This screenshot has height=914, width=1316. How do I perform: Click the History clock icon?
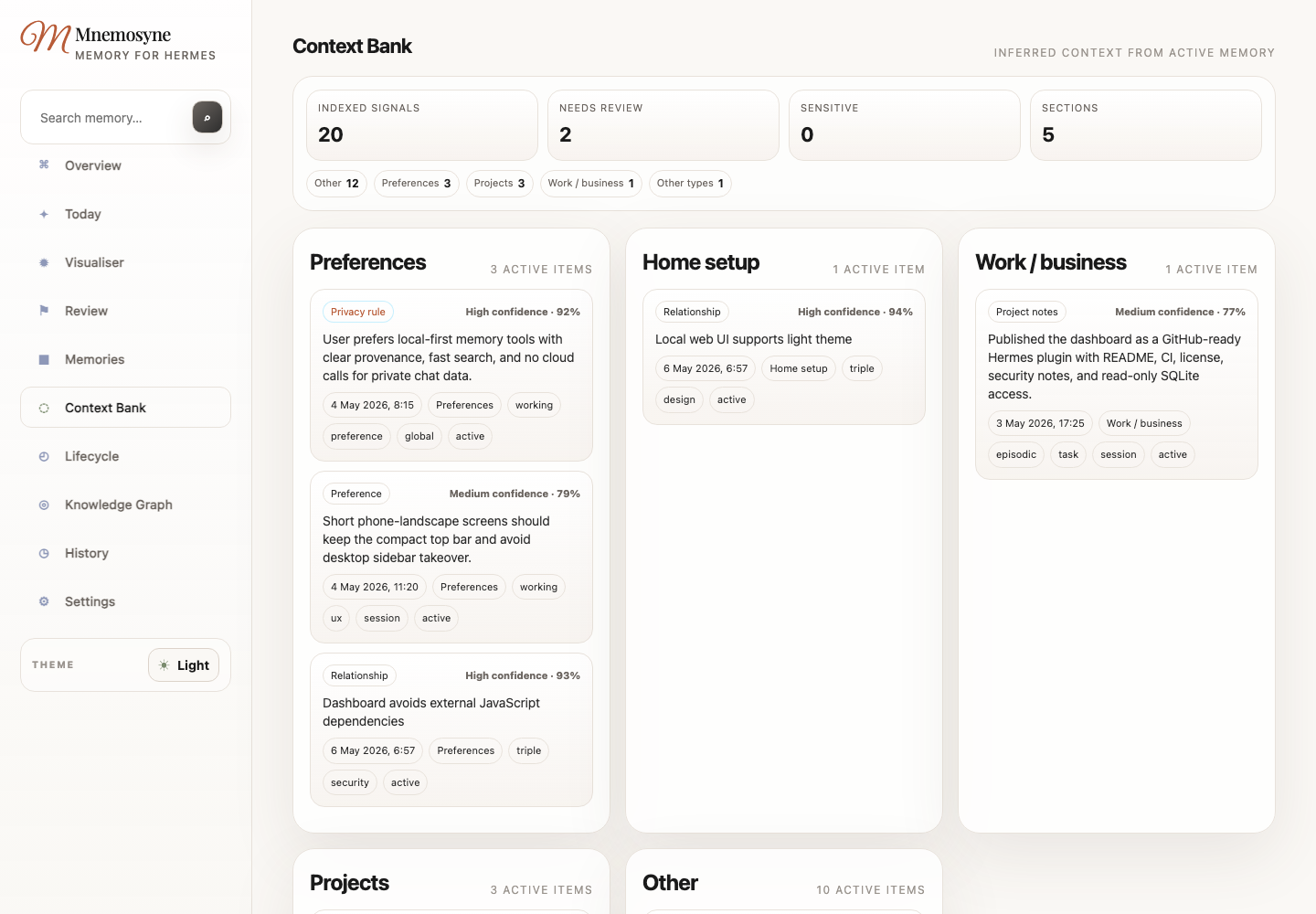coord(44,553)
